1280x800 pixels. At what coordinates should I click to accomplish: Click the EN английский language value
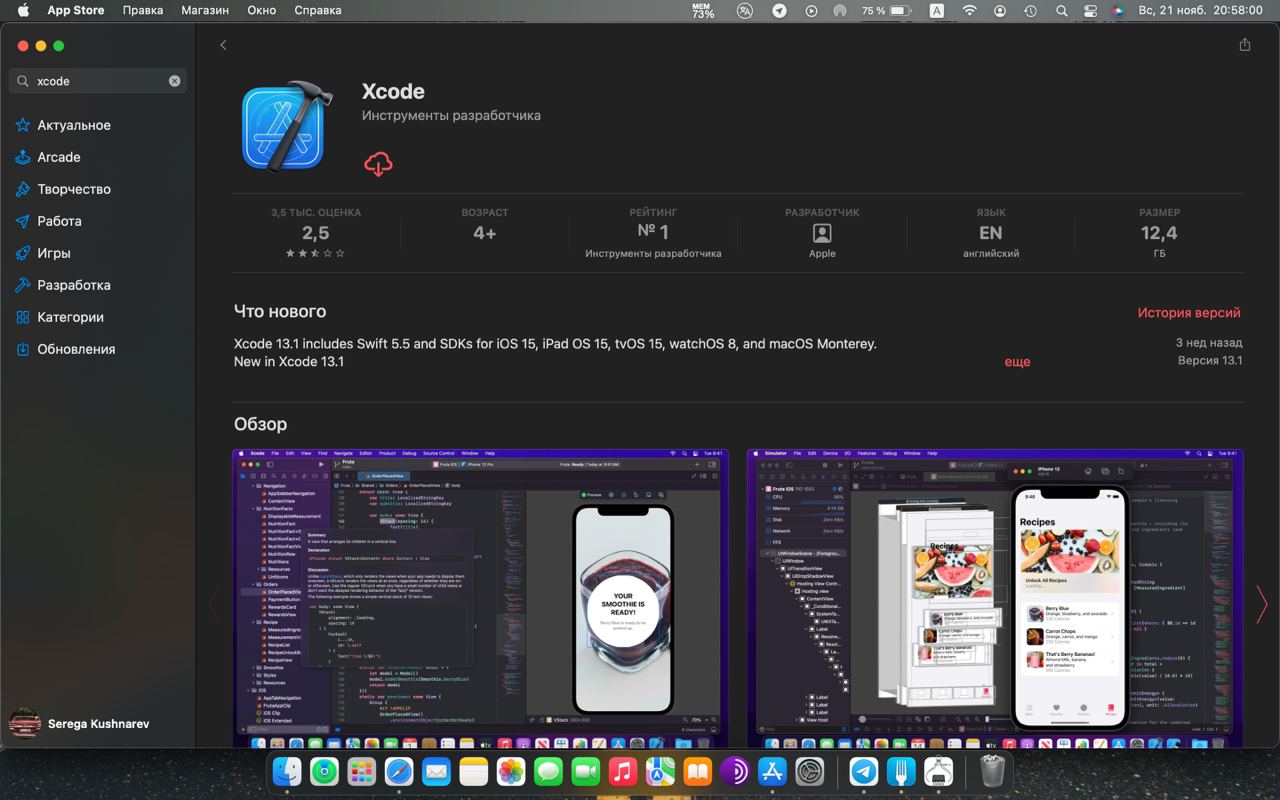tap(991, 233)
